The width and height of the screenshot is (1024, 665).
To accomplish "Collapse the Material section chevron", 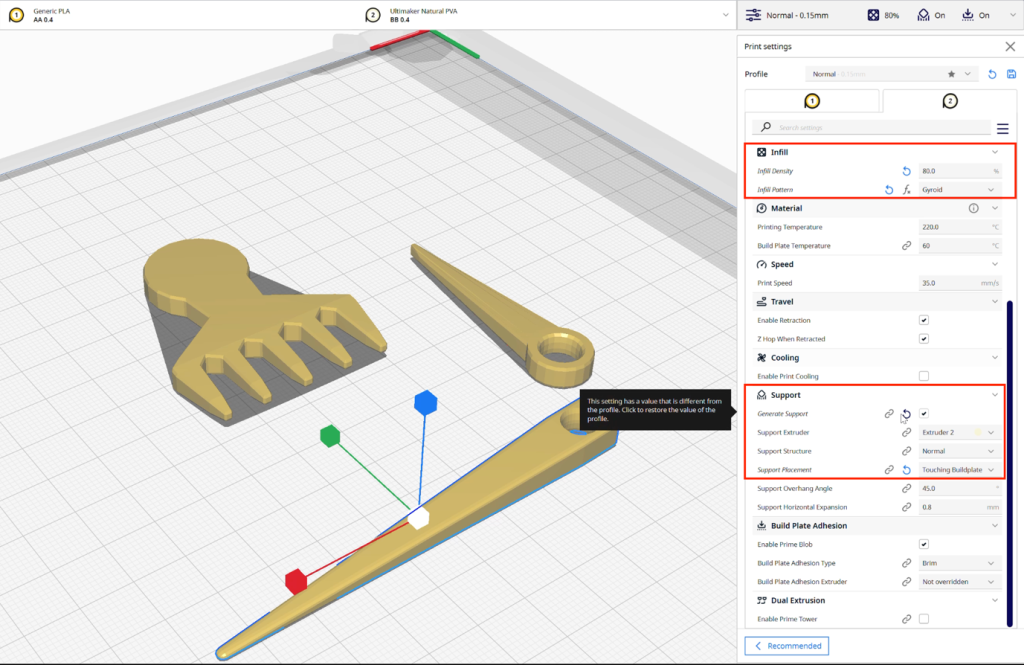I will [995, 208].
